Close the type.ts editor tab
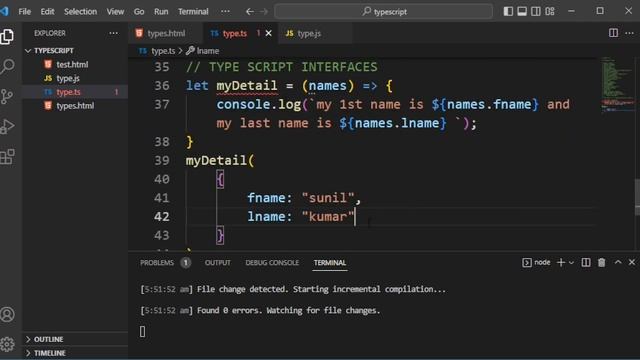 pos(269,33)
